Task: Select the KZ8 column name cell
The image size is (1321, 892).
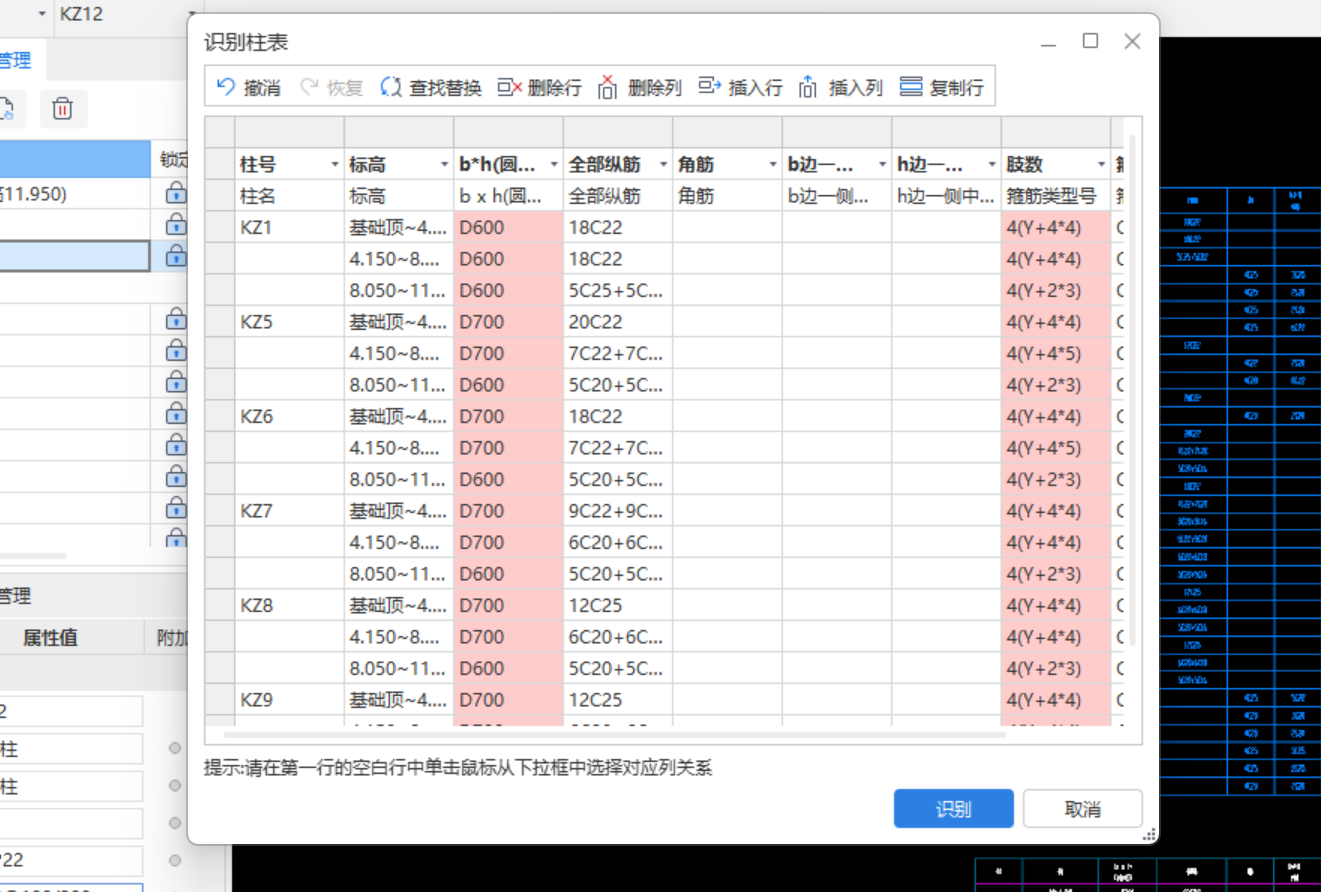Action: 290,605
